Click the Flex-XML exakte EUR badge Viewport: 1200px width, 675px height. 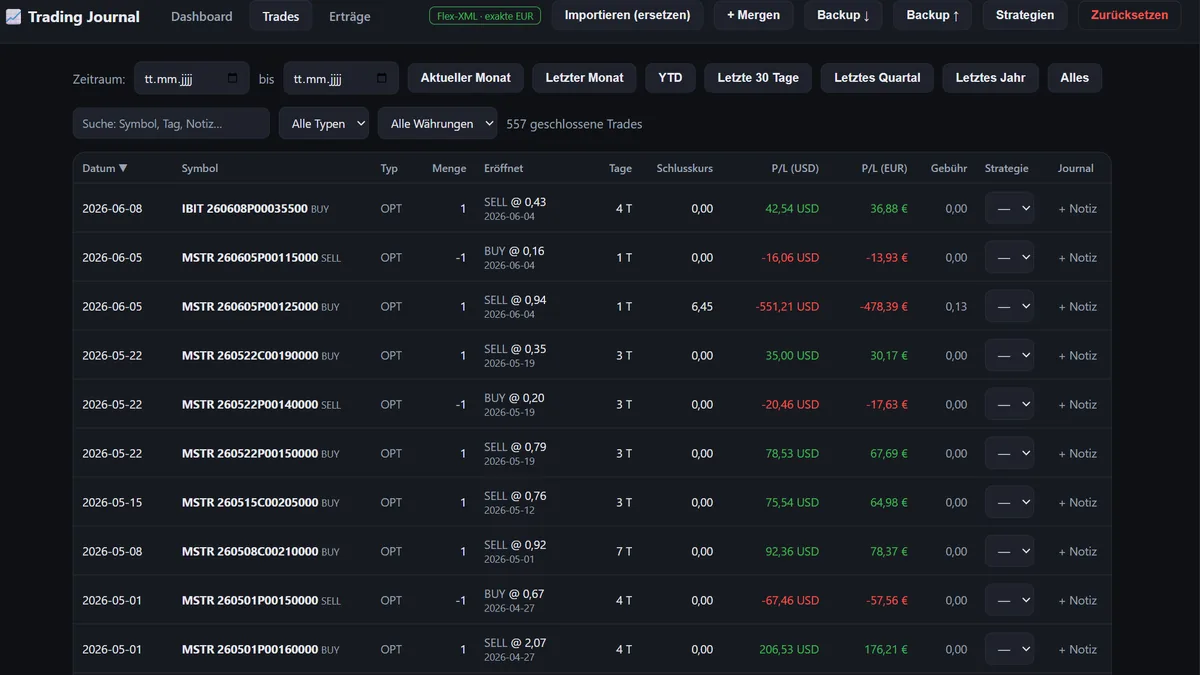coord(486,16)
